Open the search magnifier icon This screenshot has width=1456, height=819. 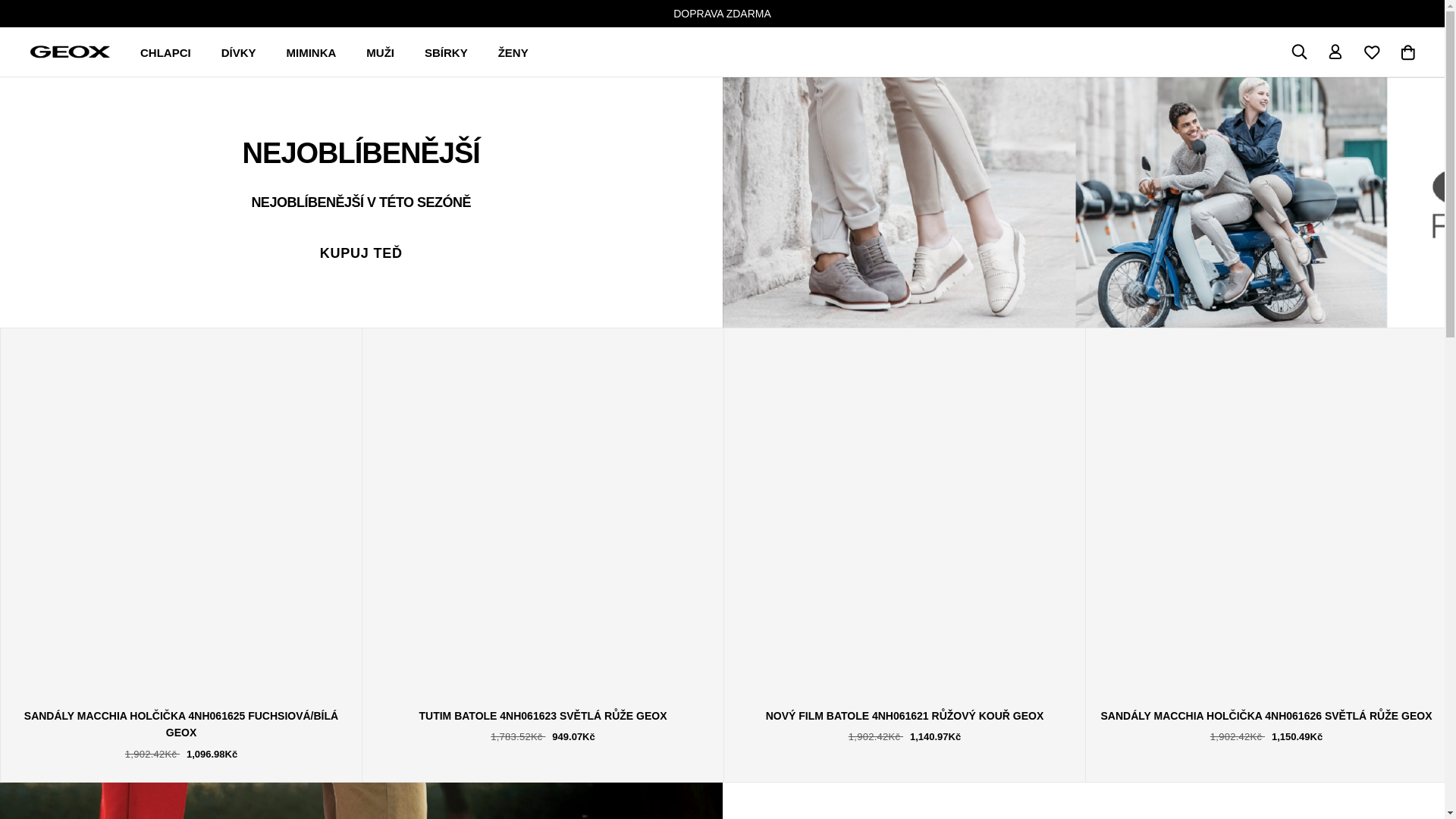(1299, 52)
